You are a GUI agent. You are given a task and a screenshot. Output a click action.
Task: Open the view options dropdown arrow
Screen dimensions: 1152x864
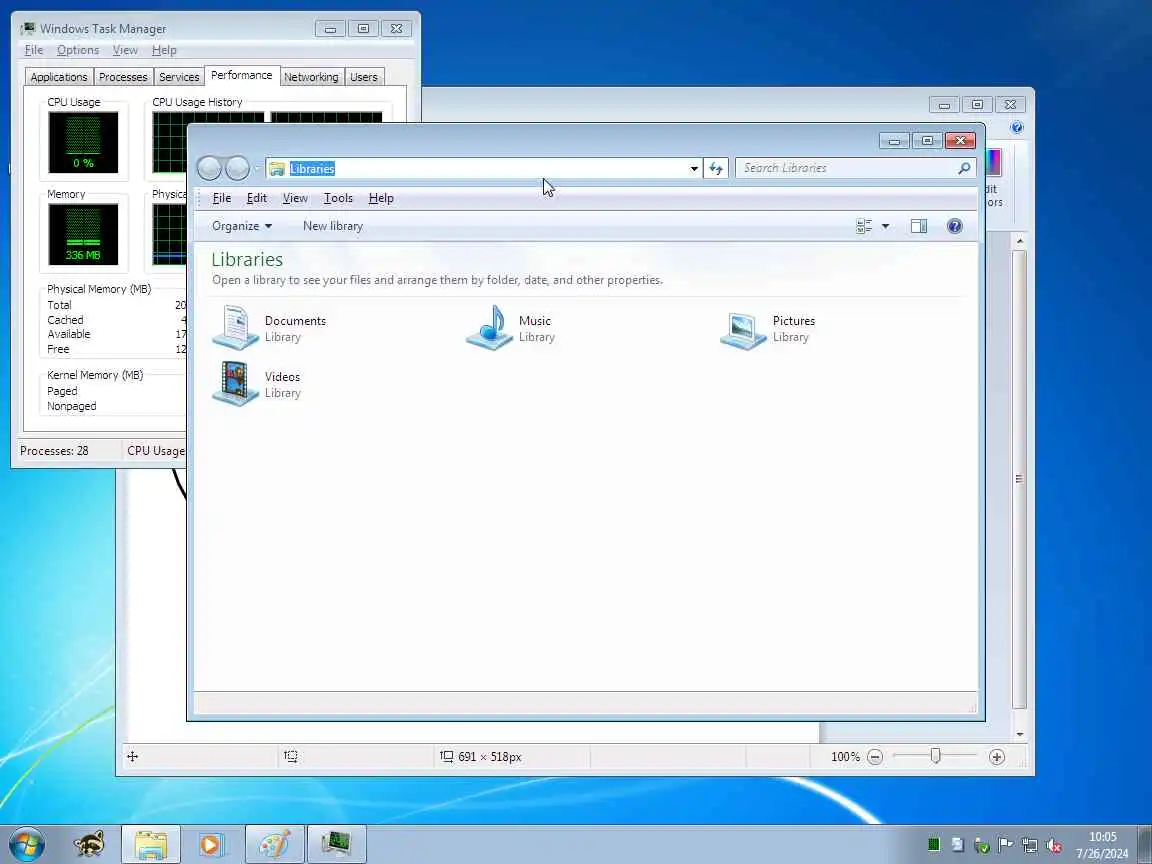pyautogui.click(x=885, y=226)
